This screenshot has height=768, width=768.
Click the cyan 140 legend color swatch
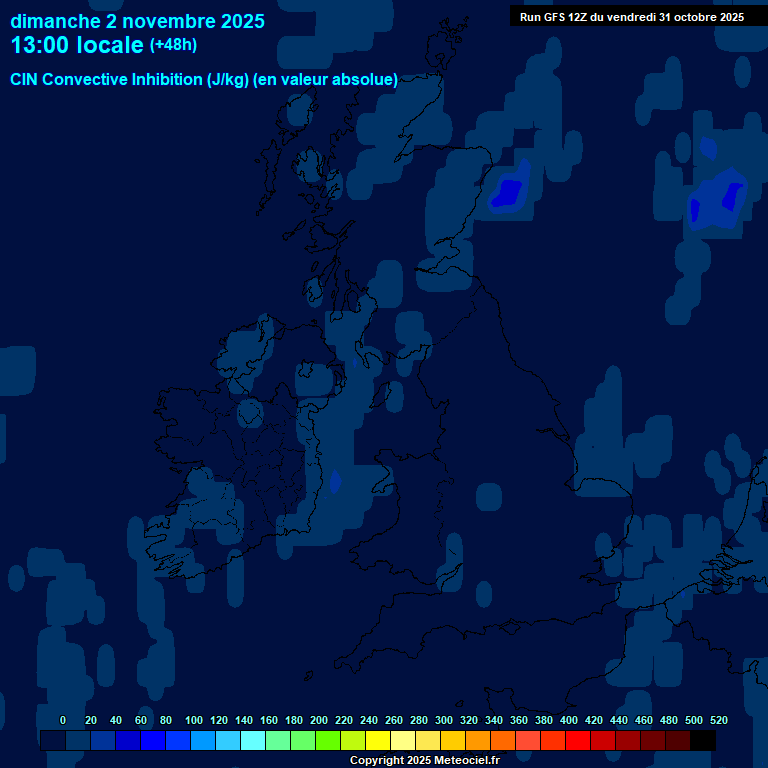click(253, 741)
